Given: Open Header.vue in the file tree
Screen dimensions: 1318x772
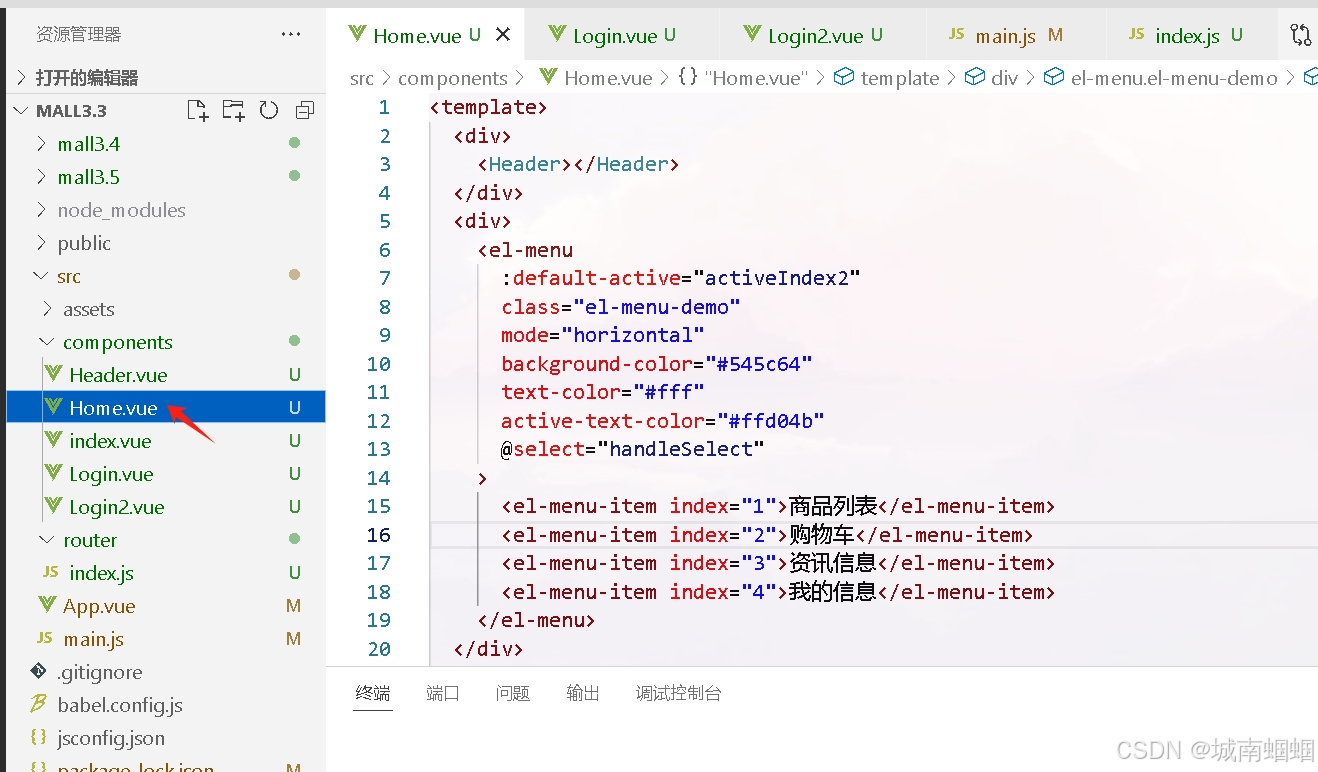Looking at the screenshot, I should coord(166,374).
